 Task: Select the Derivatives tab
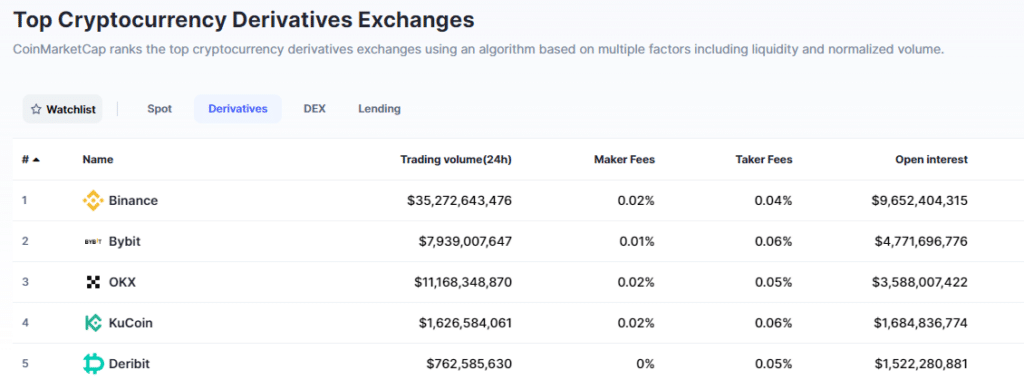point(238,109)
